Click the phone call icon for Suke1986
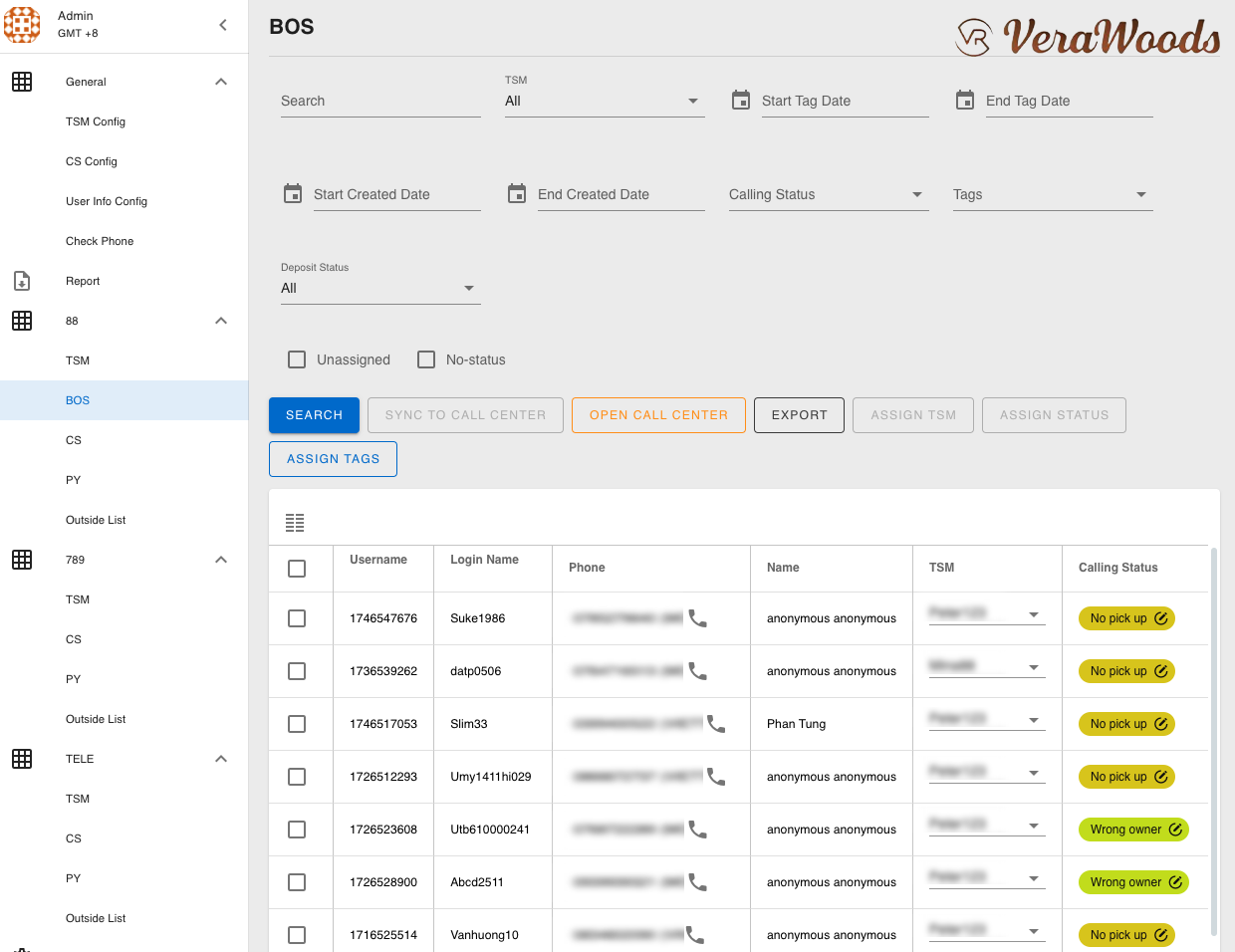The image size is (1235, 952). [698, 618]
